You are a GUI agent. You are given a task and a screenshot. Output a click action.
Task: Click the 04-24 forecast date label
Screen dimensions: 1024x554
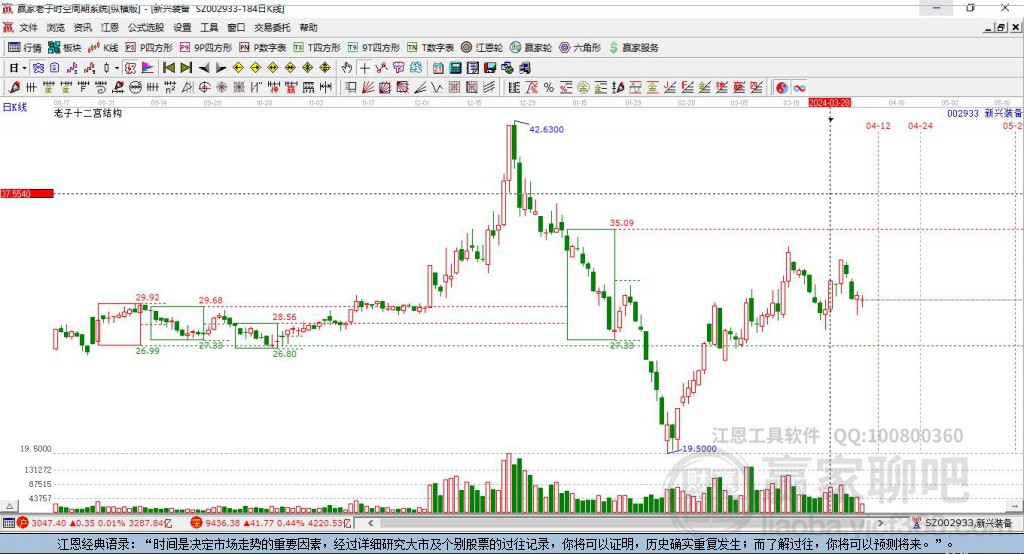coord(920,125)
